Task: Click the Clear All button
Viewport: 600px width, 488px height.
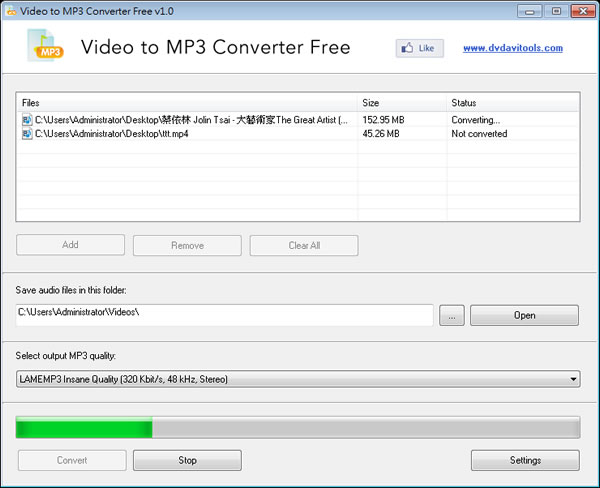Action: pos(304,245)
